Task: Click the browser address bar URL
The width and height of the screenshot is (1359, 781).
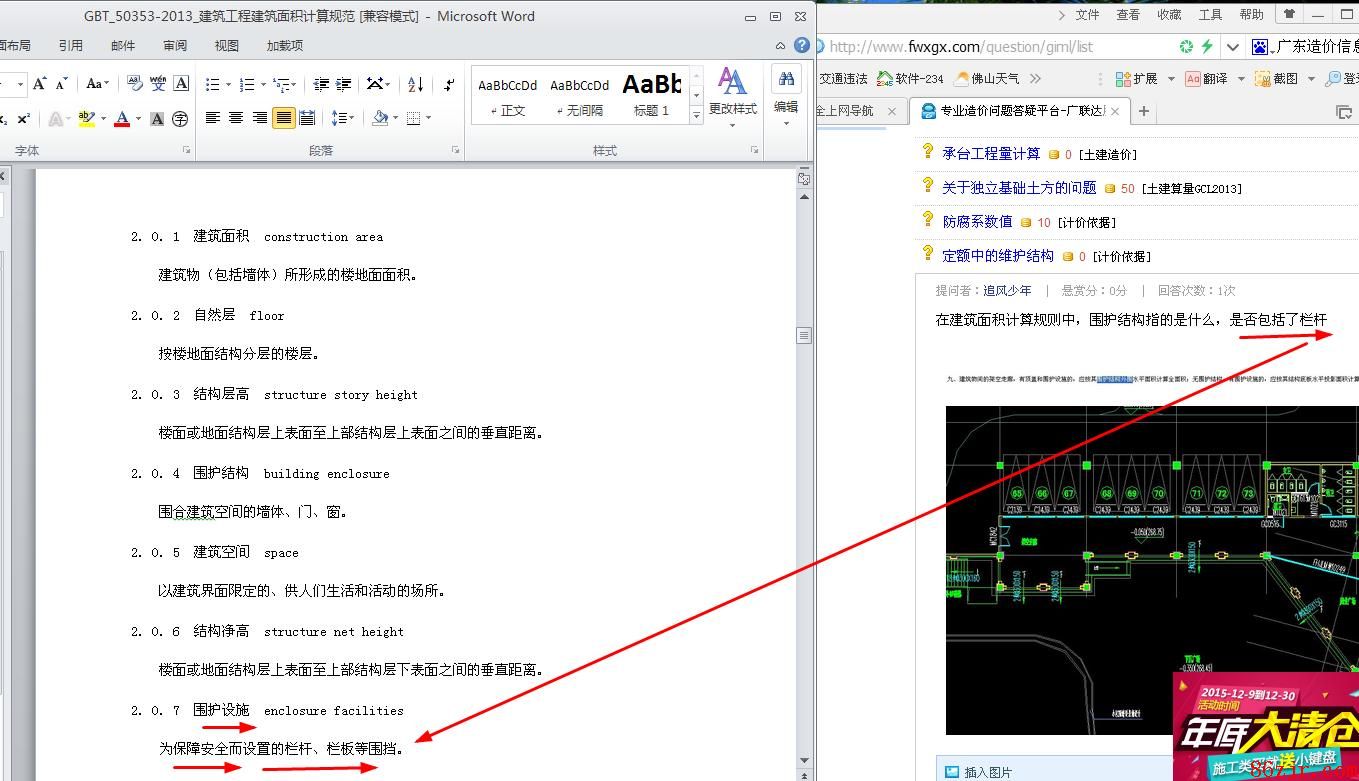Action: [x=961, y=46]
